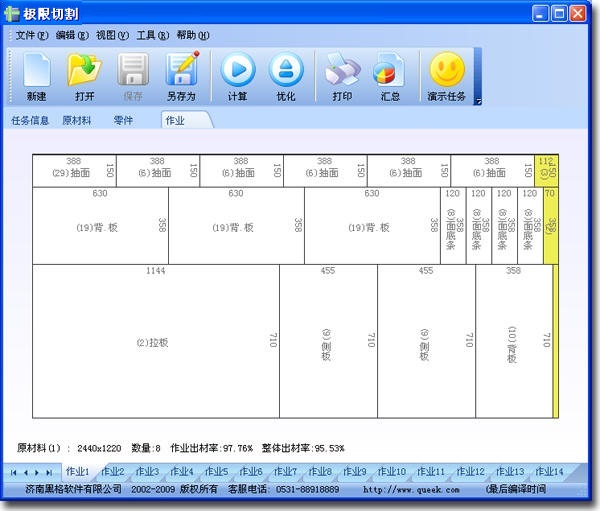Image resolution: width=600 pixels, height=511 pixels.
Task: Jump to the last sheet with the arrow
Action: point(50,472)
